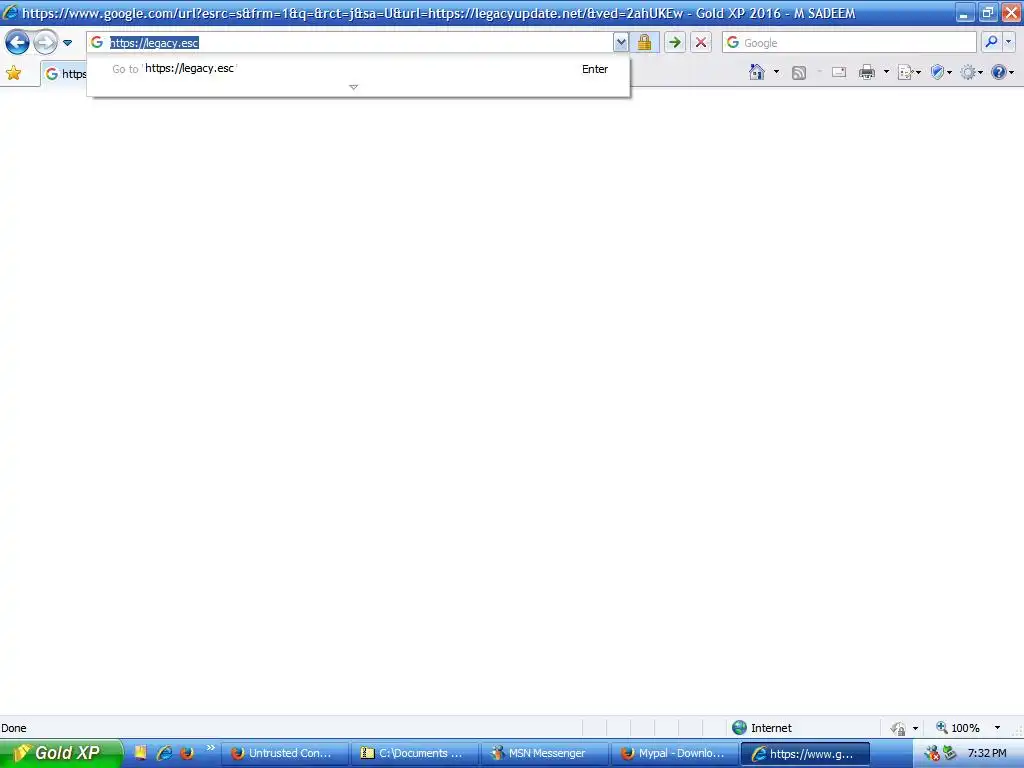Open the zoom level dropdown arrow
This screenshot has height=768, width=1024.
[997, 728]
